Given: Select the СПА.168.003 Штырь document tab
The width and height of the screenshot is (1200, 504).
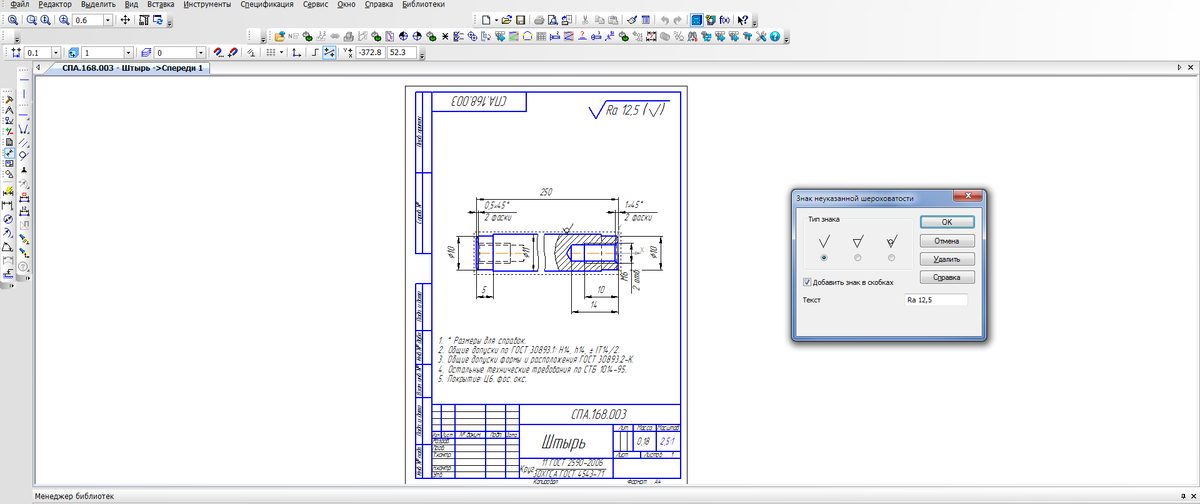Looking at the screenshot, I should point(133,69).
